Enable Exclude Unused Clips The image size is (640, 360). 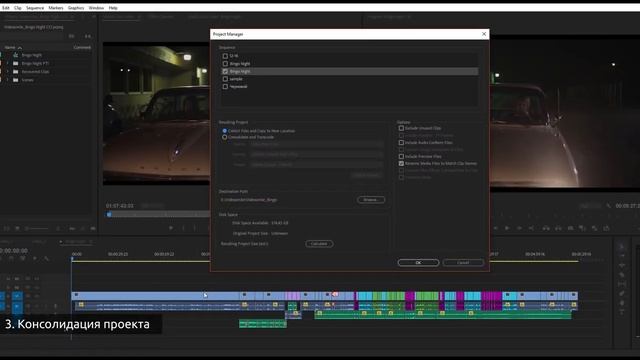(401, 128)
